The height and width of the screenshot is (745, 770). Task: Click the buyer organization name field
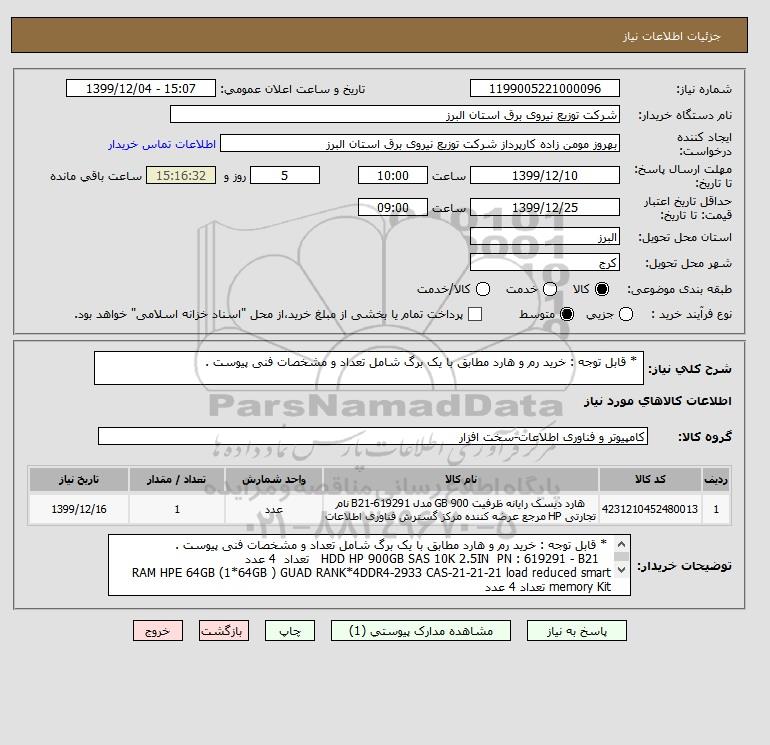coord(395,114)
